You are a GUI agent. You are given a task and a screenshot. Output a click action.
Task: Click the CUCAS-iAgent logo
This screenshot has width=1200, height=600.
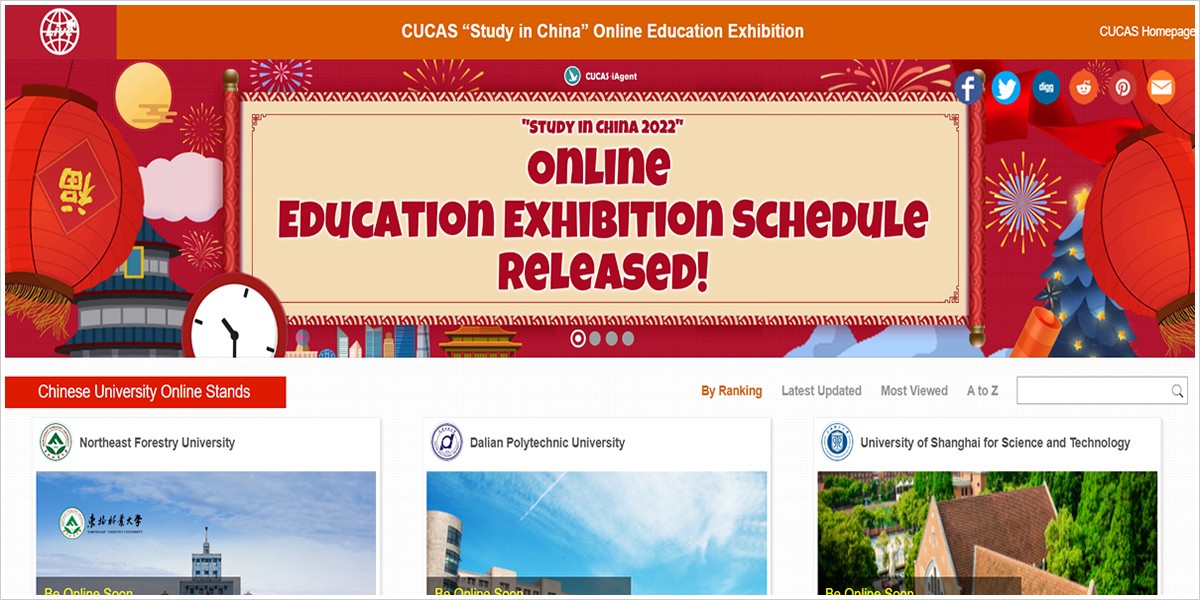click(x=601, y=74)
